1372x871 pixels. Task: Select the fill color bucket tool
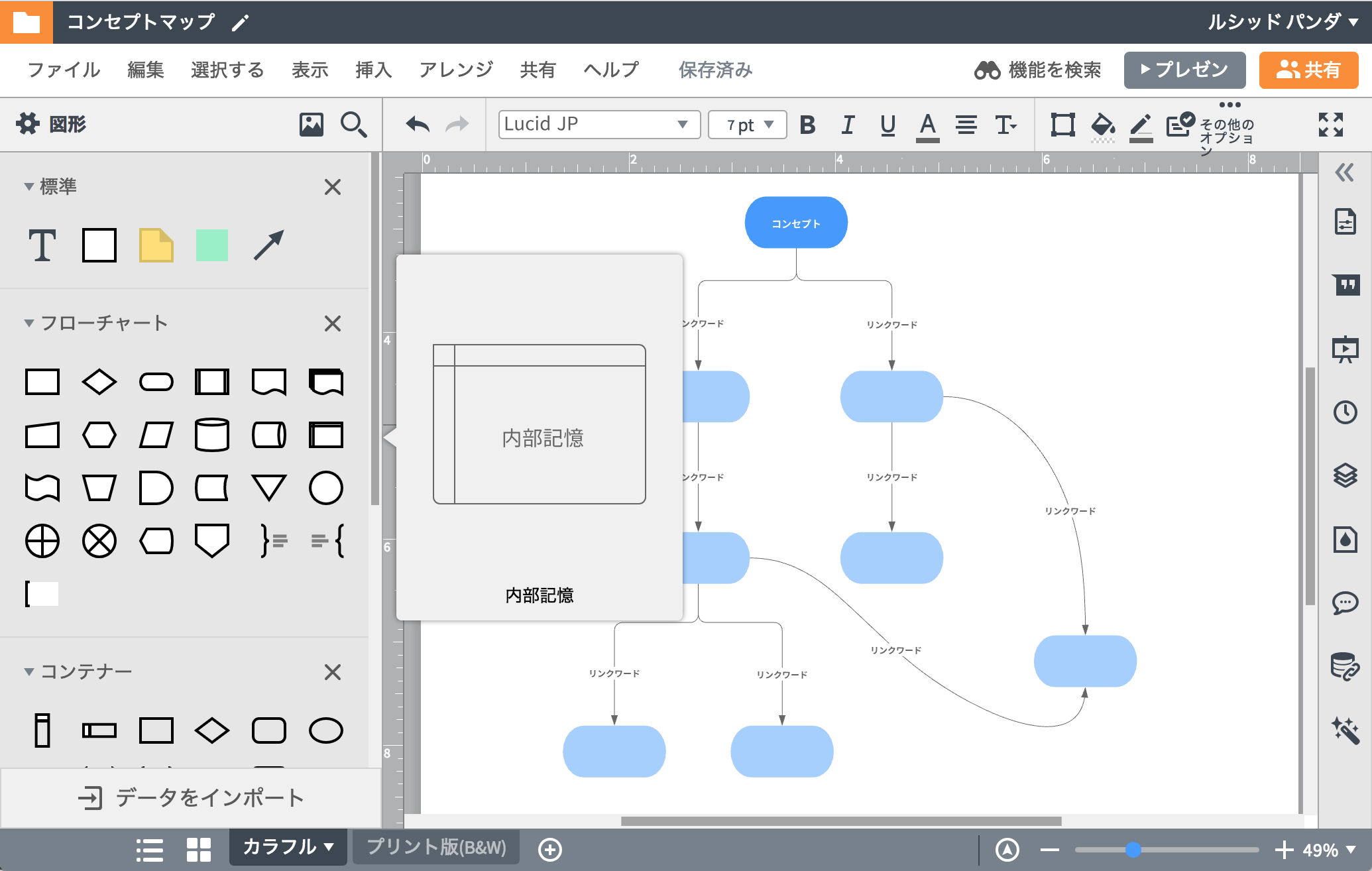1101,125
